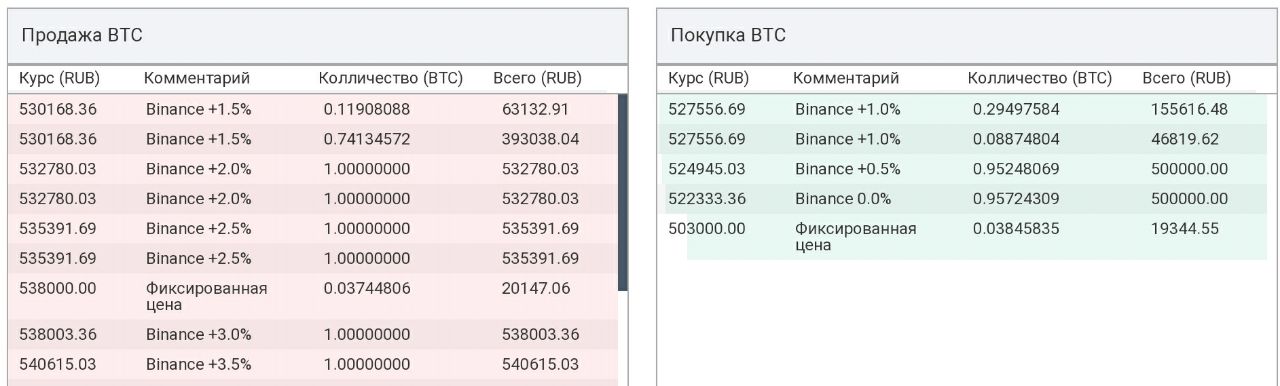Click the buy table's Колличество (BTC) column header

[x=1040, y=78]
